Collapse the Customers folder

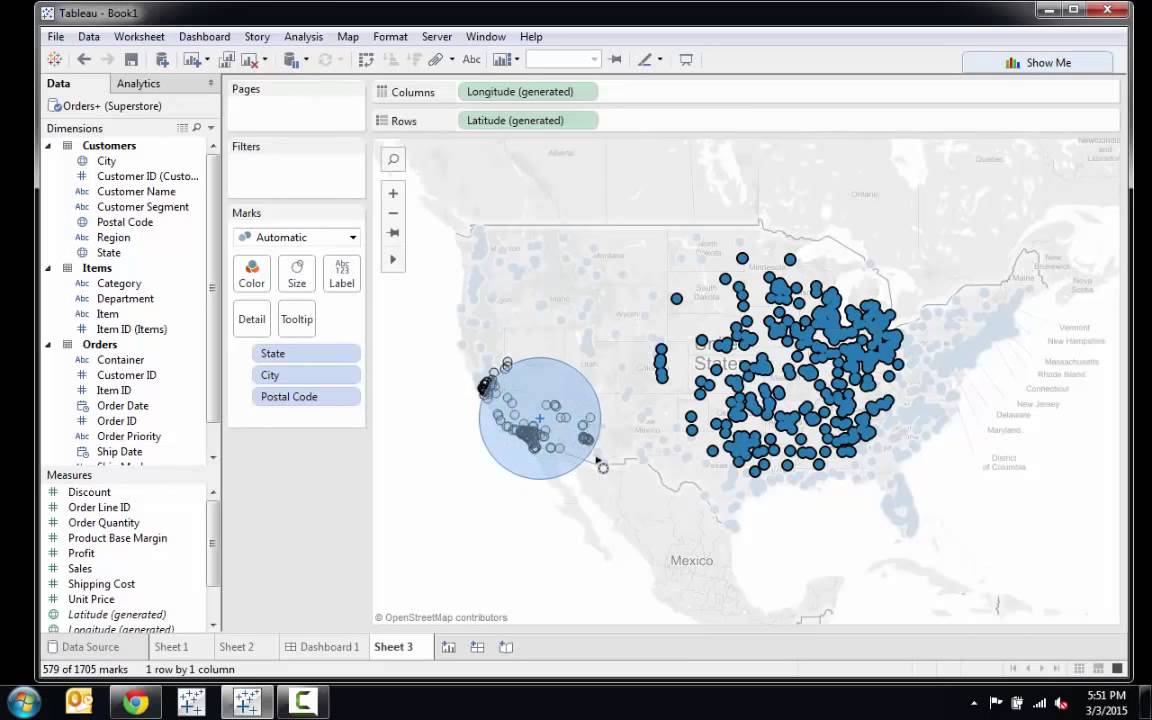point(48,145)
